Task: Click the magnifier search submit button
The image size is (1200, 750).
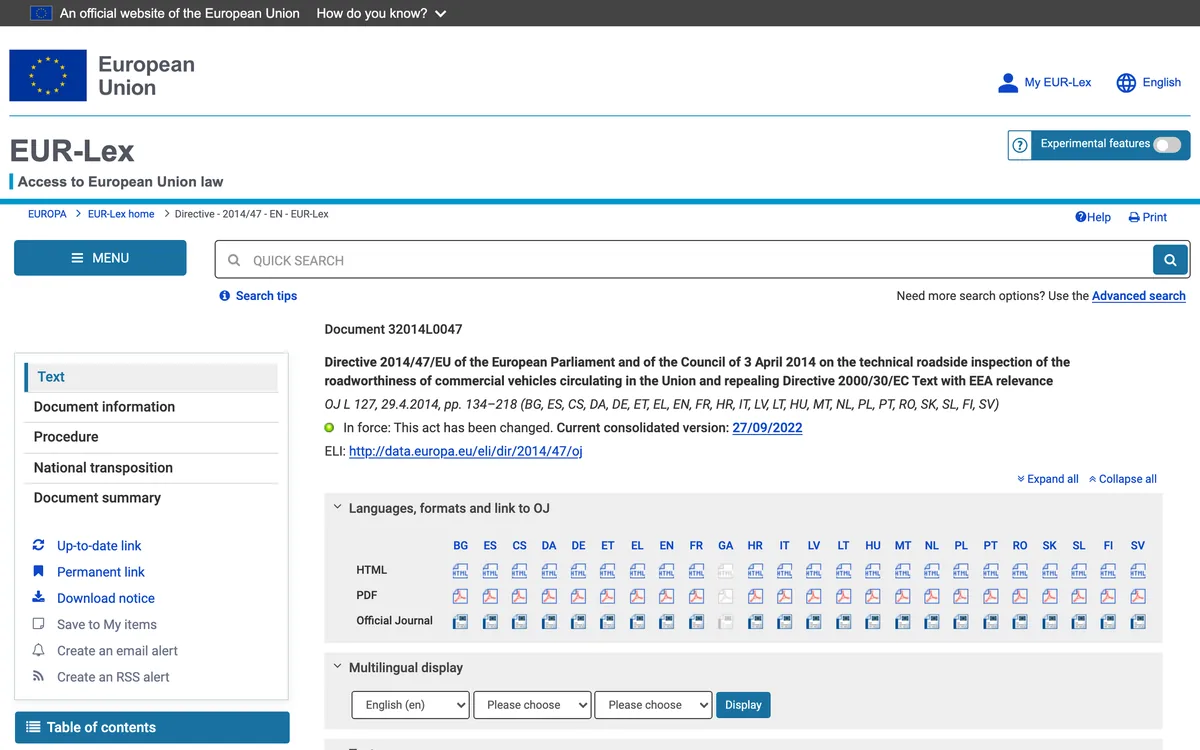Action: tap(1170, 260)
